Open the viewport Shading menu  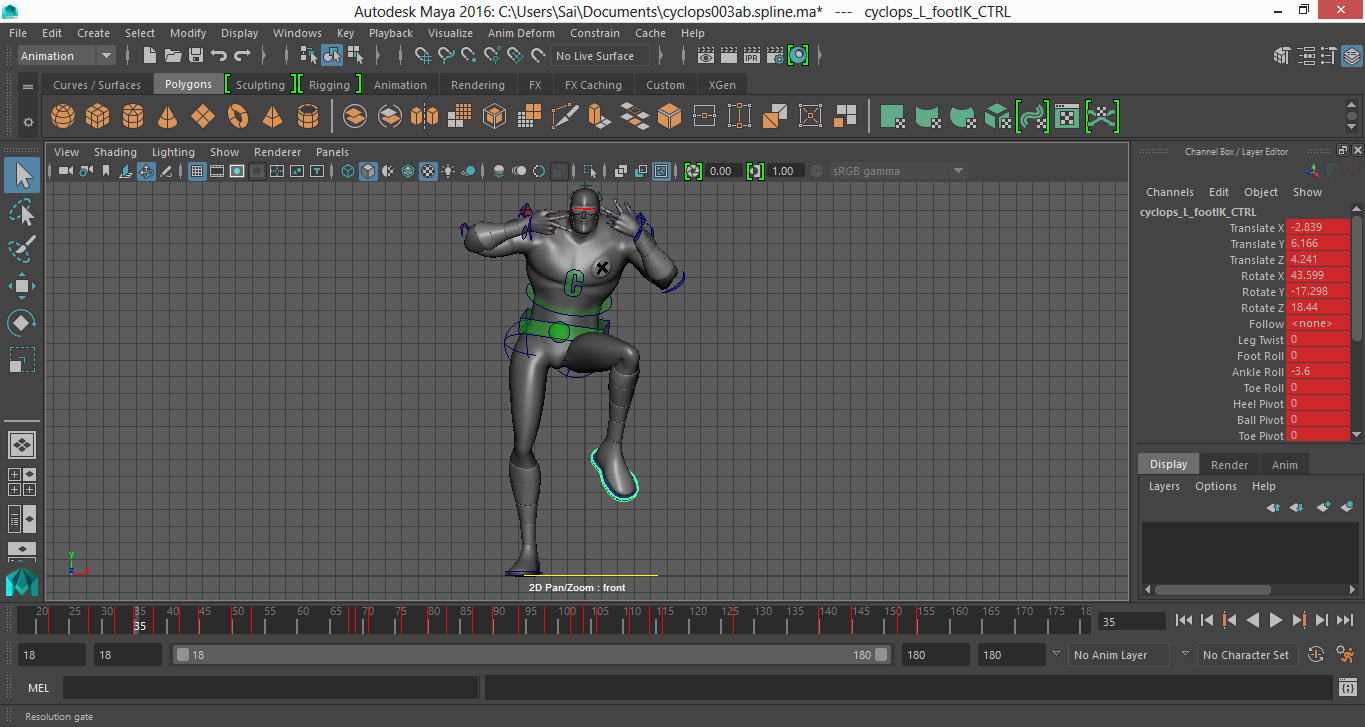pyautogui.click(x=115, y=152)
